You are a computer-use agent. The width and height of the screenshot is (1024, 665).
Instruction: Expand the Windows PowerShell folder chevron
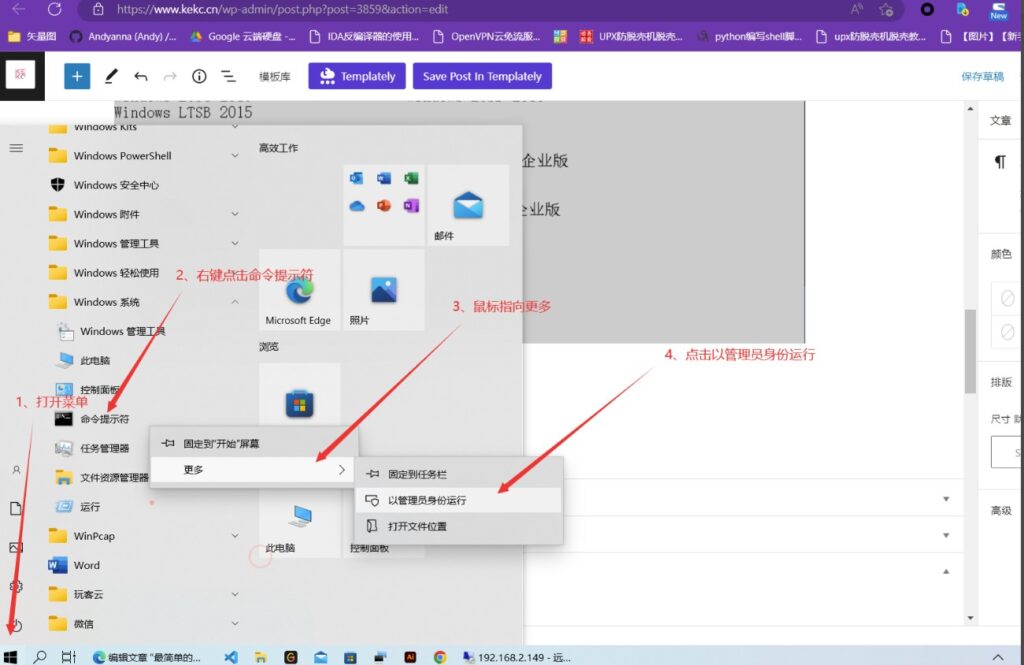233,156
